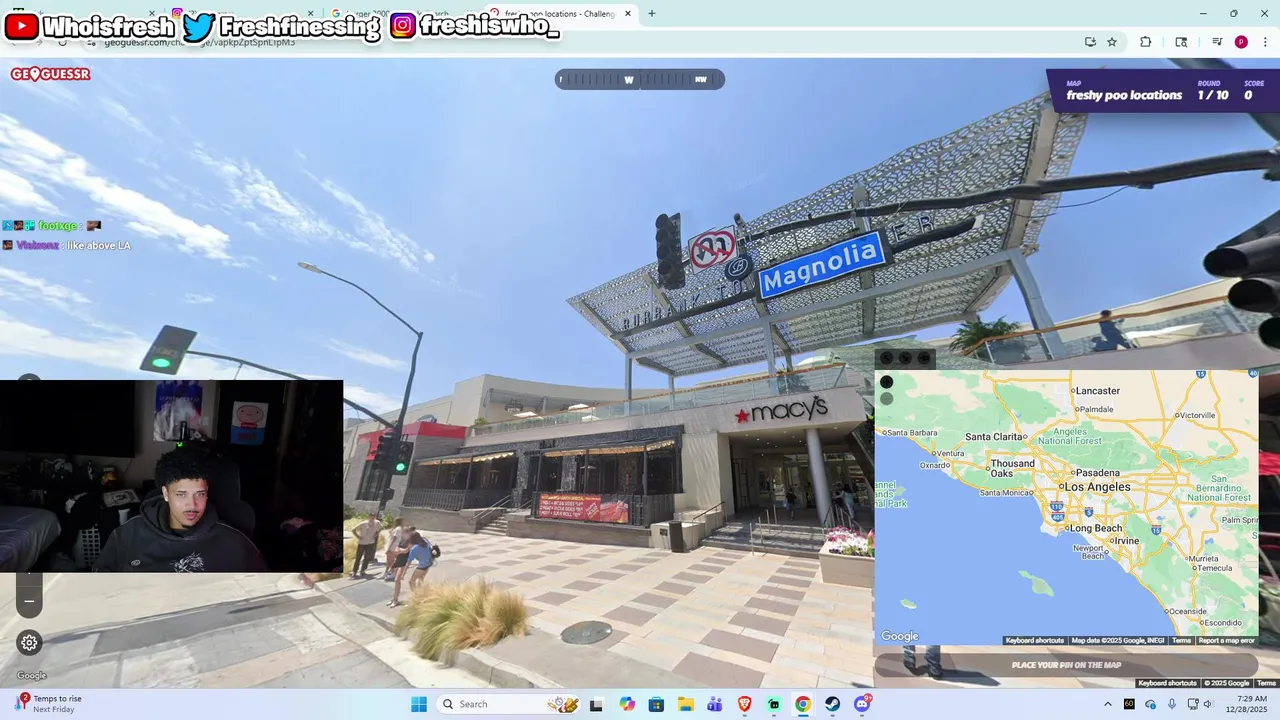Open Steam from taskbar
Viewport: 1280px width, 720px height.
point(832,704)
